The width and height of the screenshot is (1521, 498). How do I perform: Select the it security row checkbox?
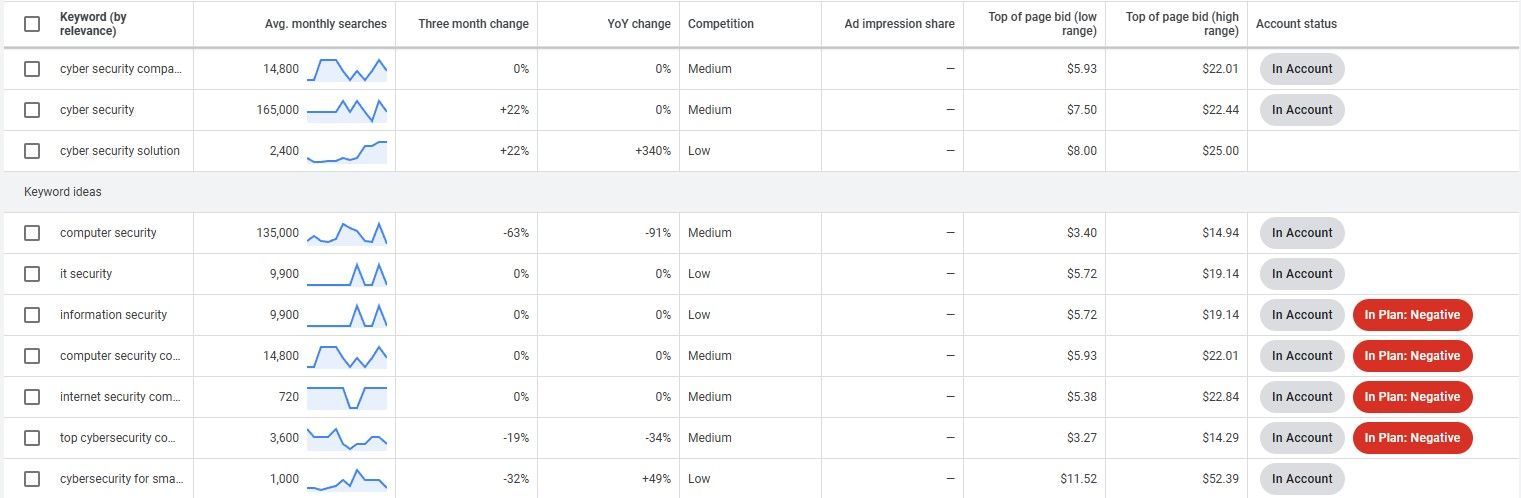coord(32,274)
